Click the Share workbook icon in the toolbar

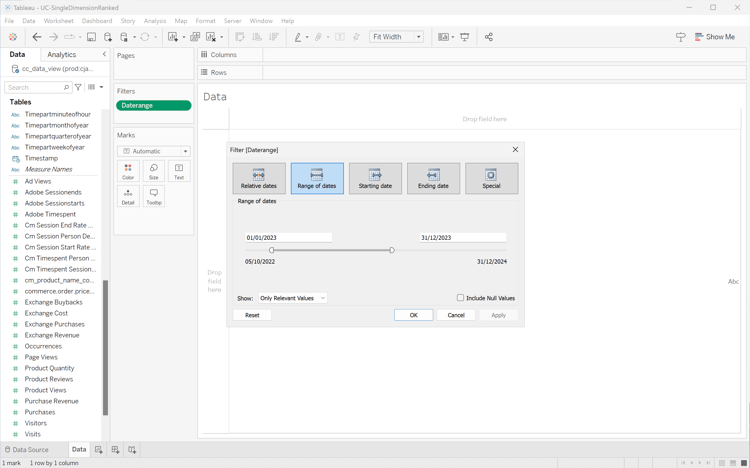pyautogui.click(x=489, y=37)
